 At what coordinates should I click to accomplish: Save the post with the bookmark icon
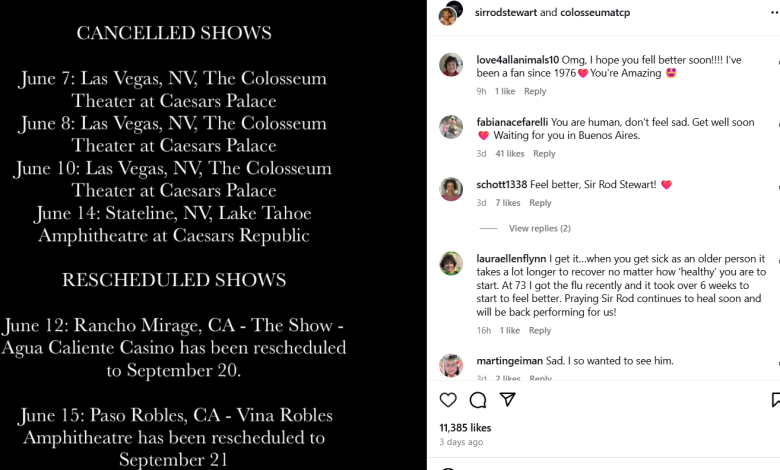pyautogui.click(x=775, y=400)
